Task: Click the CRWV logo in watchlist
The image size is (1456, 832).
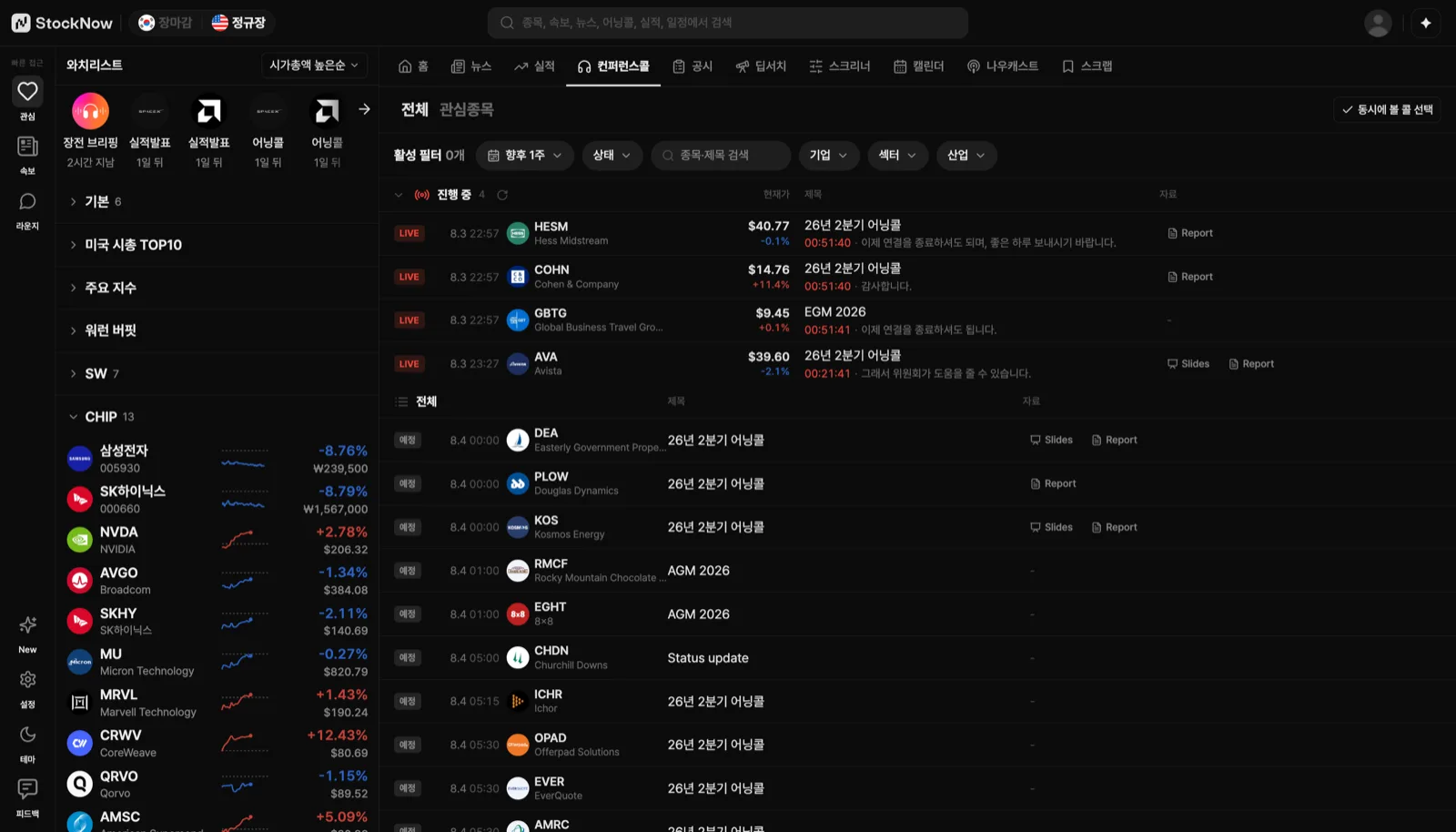Action: pyautogui.click(x=80, y=743)
